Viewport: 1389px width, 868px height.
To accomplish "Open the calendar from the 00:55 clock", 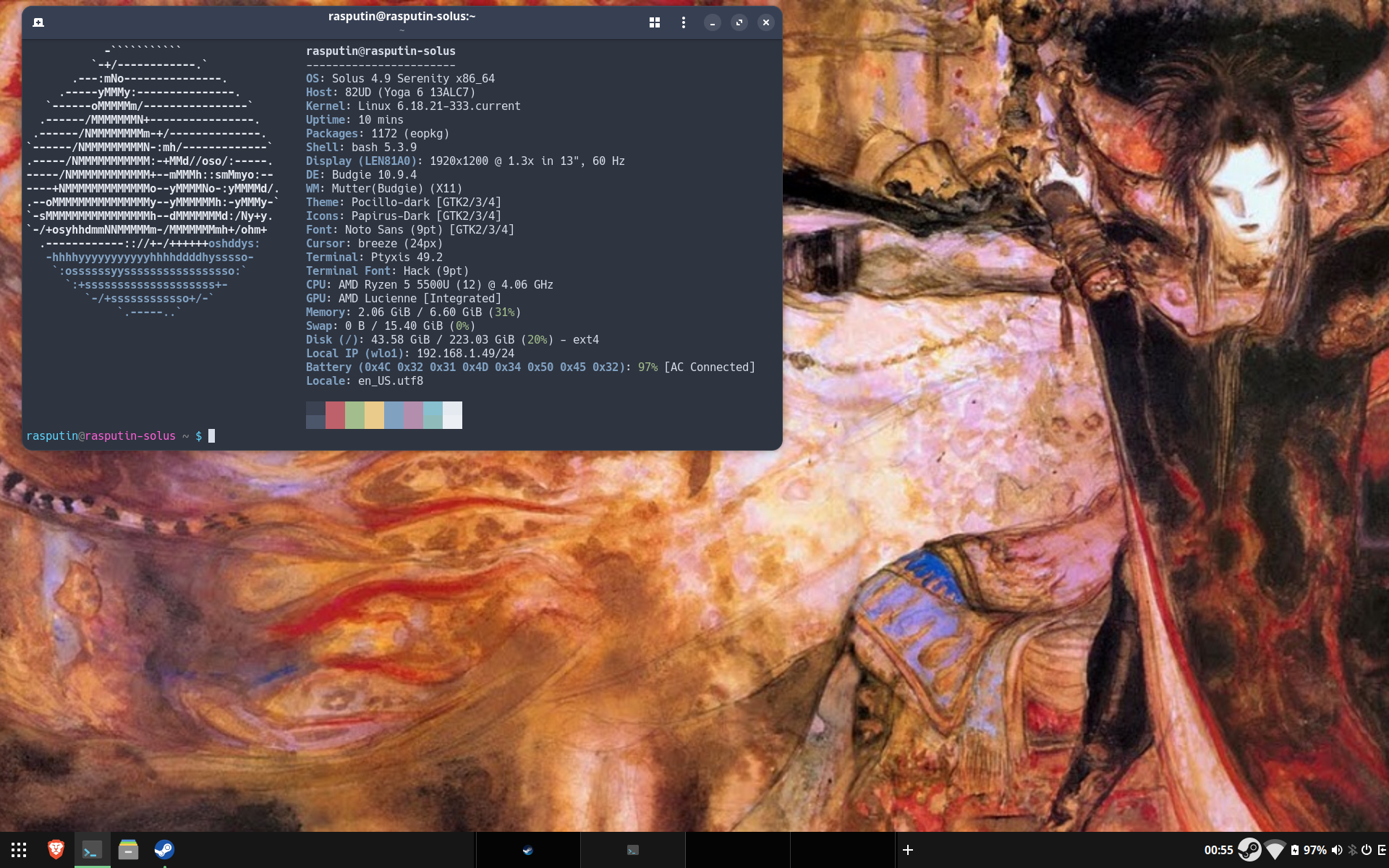I will [1218, 850].
